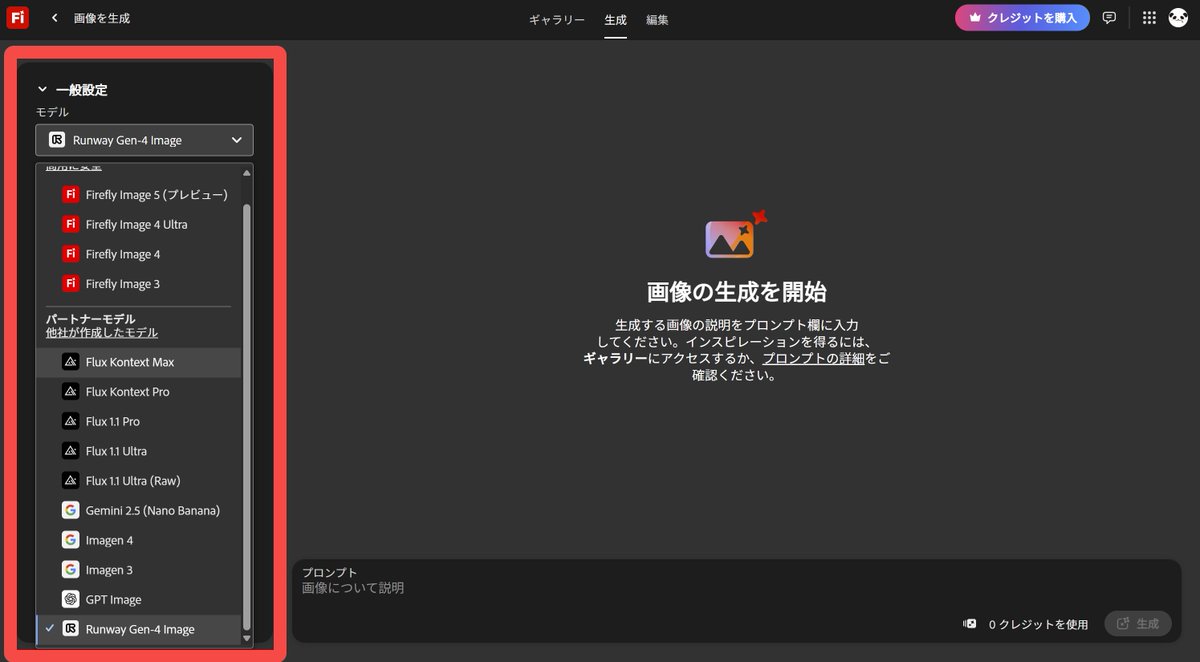Click the panda profile avatar

pos(1178,17)
